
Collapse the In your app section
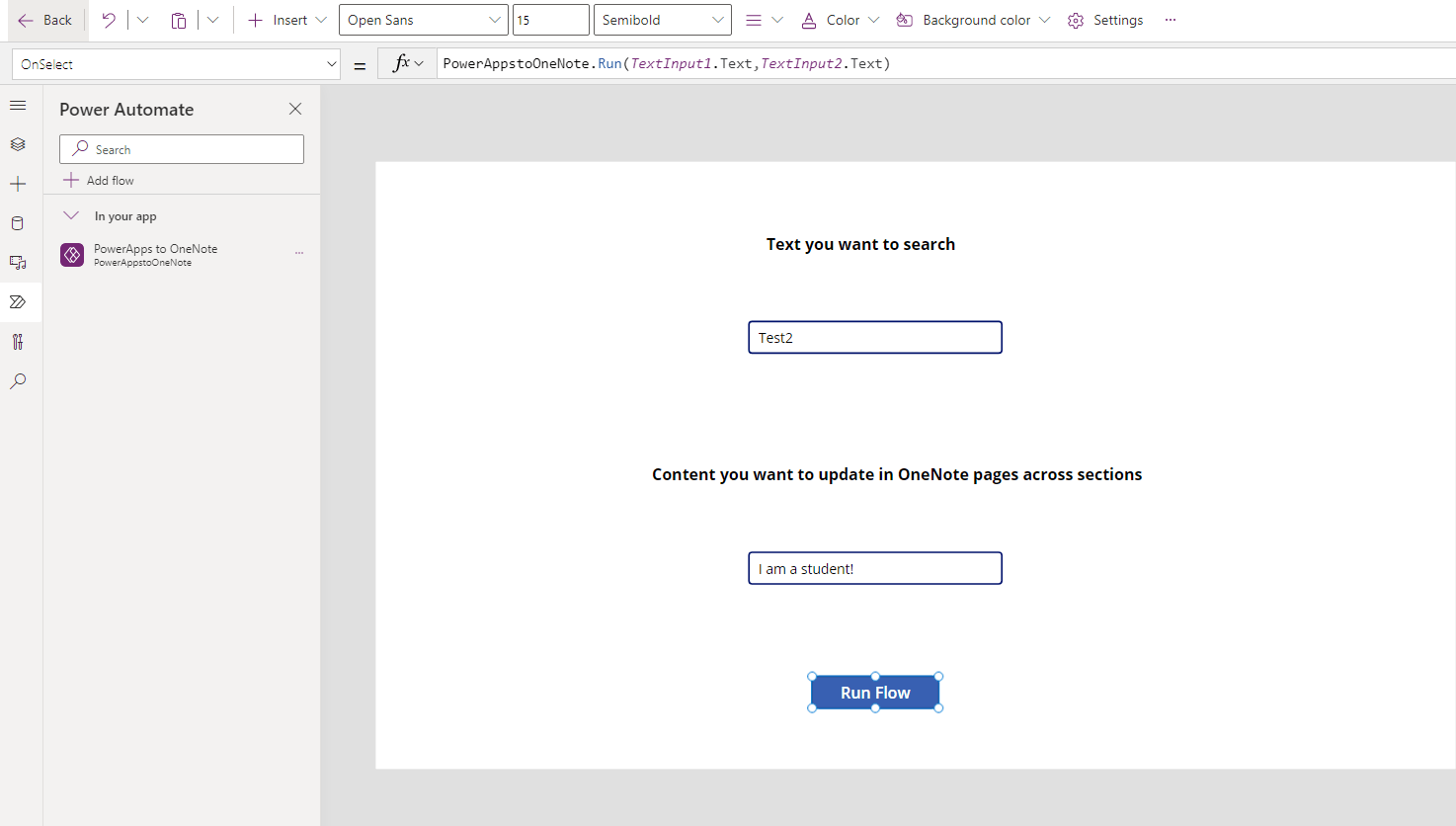tap(70, 215)
